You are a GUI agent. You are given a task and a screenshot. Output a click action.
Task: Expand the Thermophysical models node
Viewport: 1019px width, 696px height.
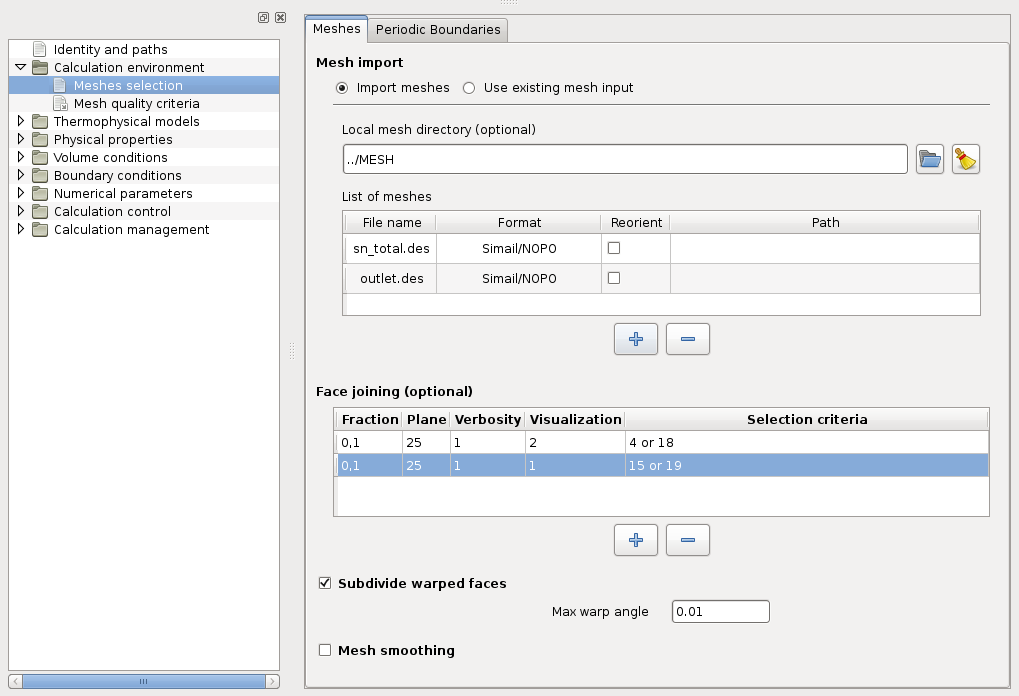point(20,121)
